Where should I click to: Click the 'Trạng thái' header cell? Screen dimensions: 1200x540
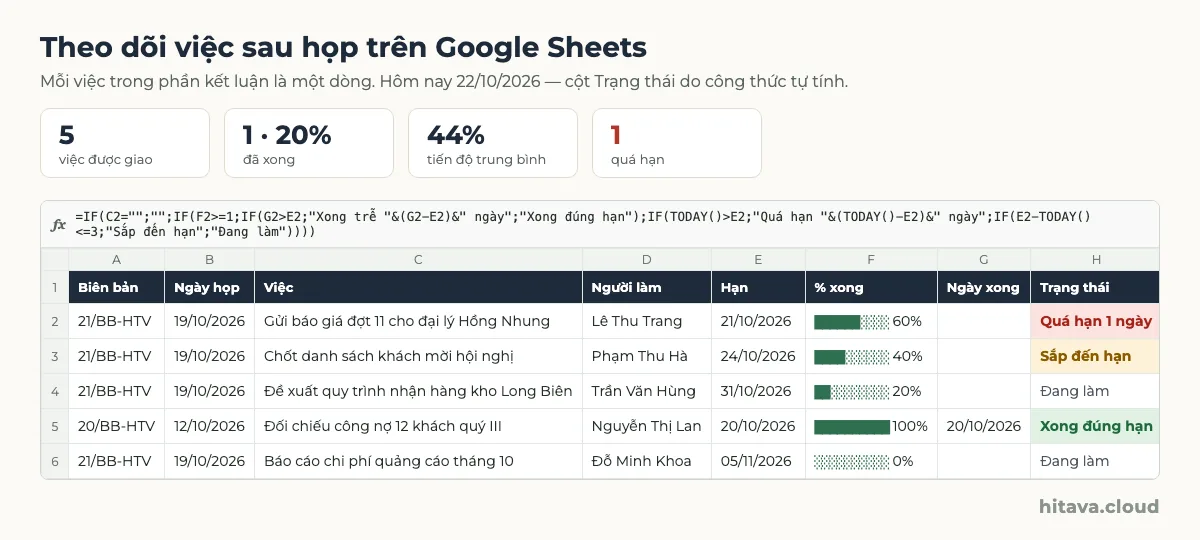1095,288
